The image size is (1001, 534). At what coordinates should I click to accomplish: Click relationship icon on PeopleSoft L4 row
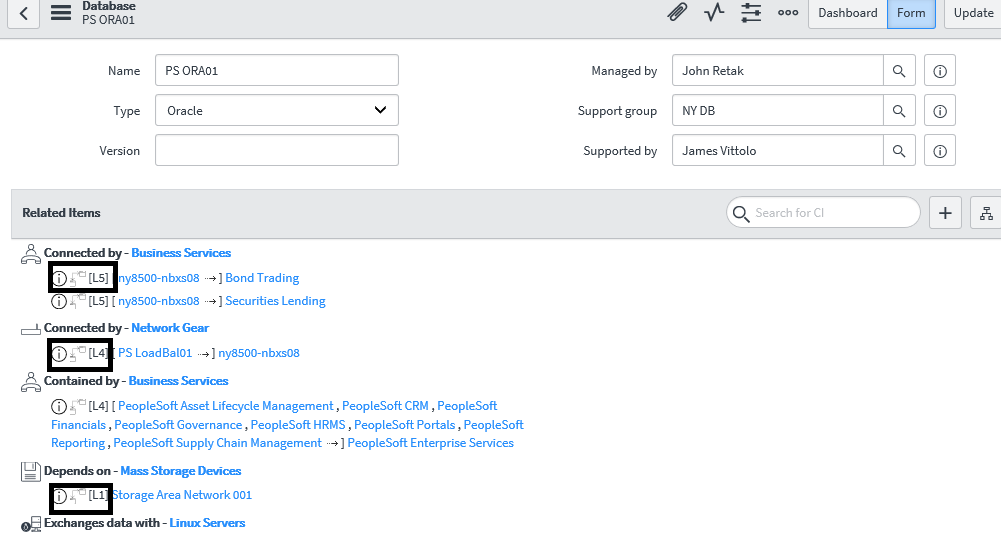point(77,406)
